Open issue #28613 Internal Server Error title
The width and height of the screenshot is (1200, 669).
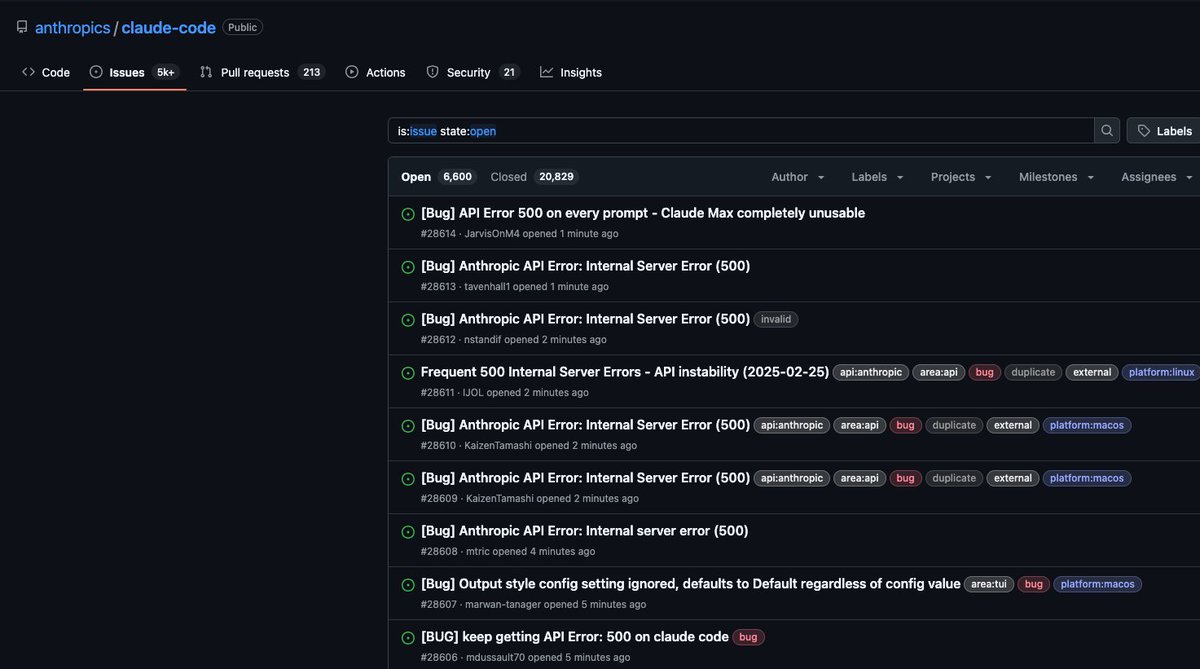585,266
